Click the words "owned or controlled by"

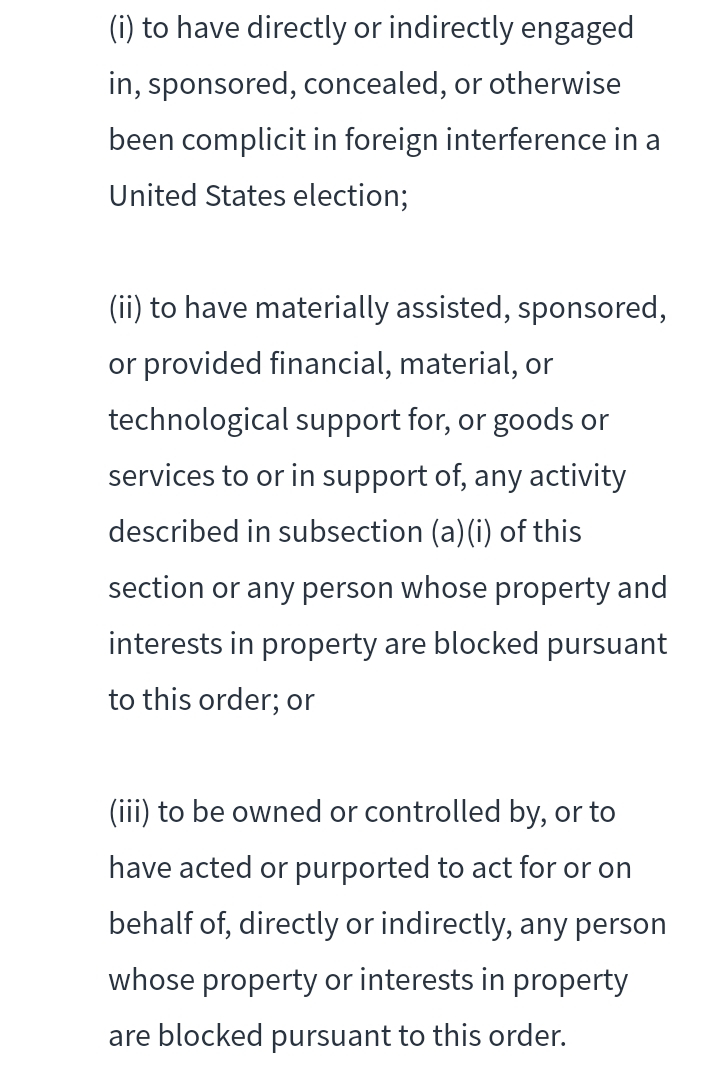tap(389, 812)
